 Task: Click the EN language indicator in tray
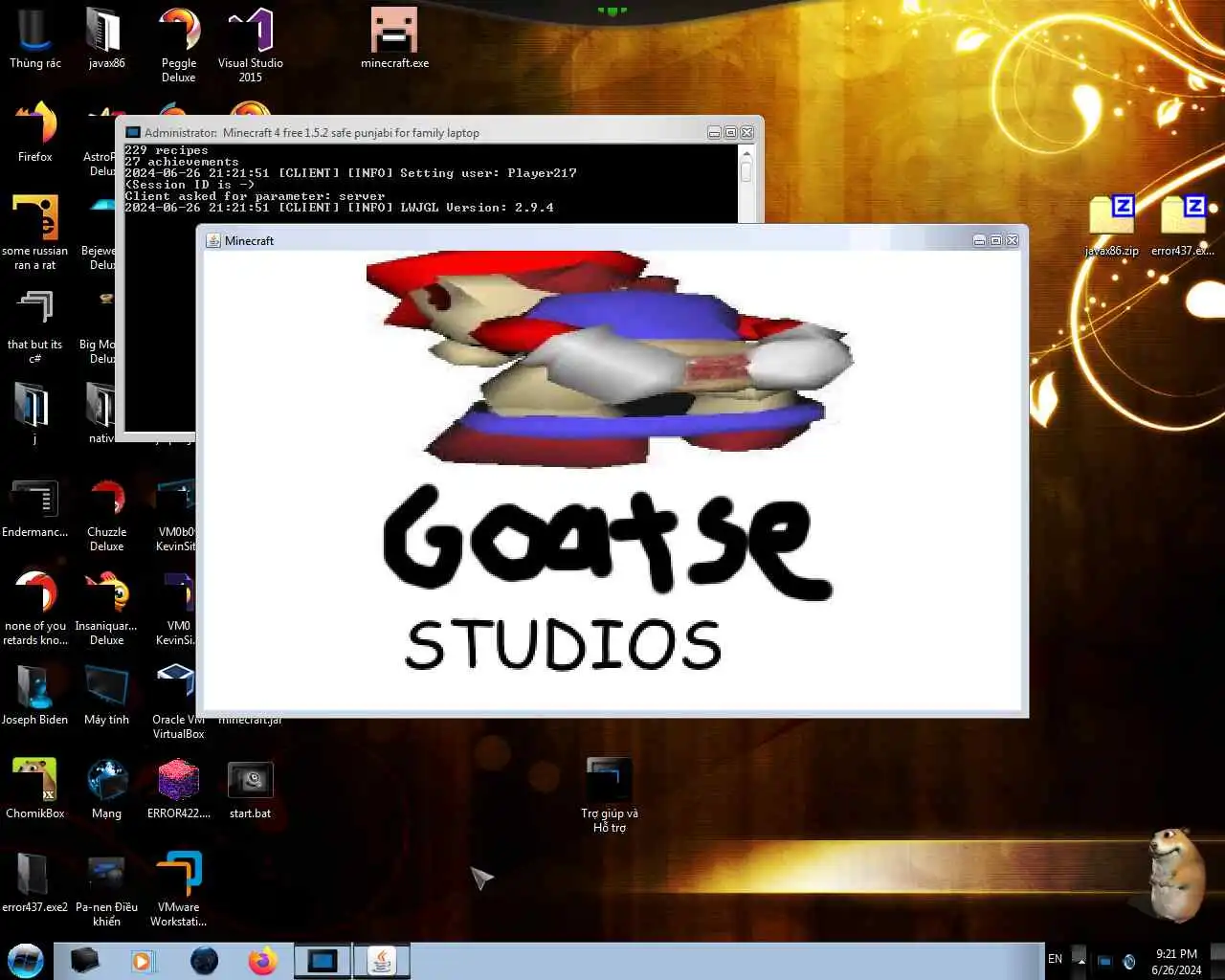point(1055,959)
